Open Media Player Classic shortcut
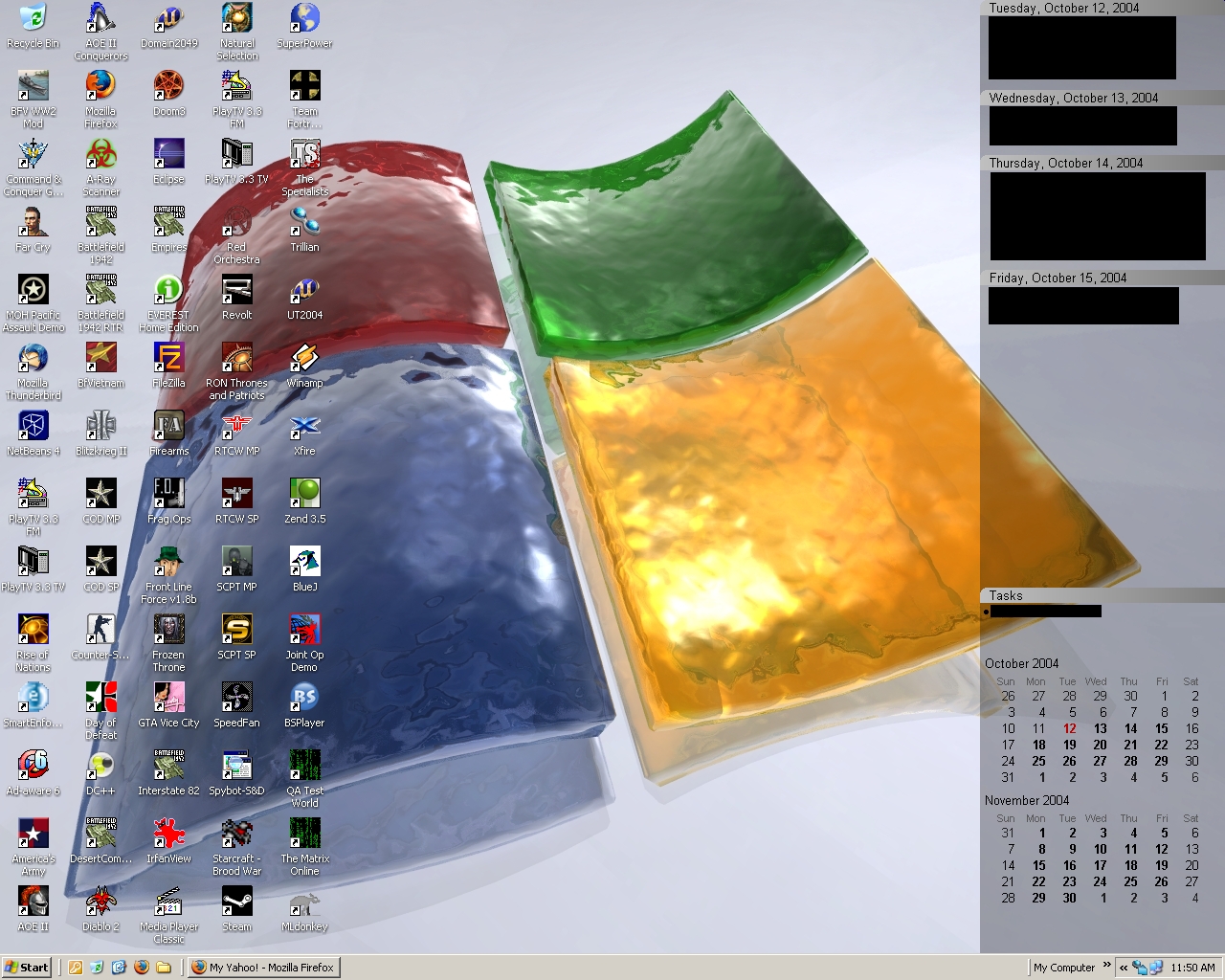The height and width of the screenshot is (980, 1225). pos(168,915)
